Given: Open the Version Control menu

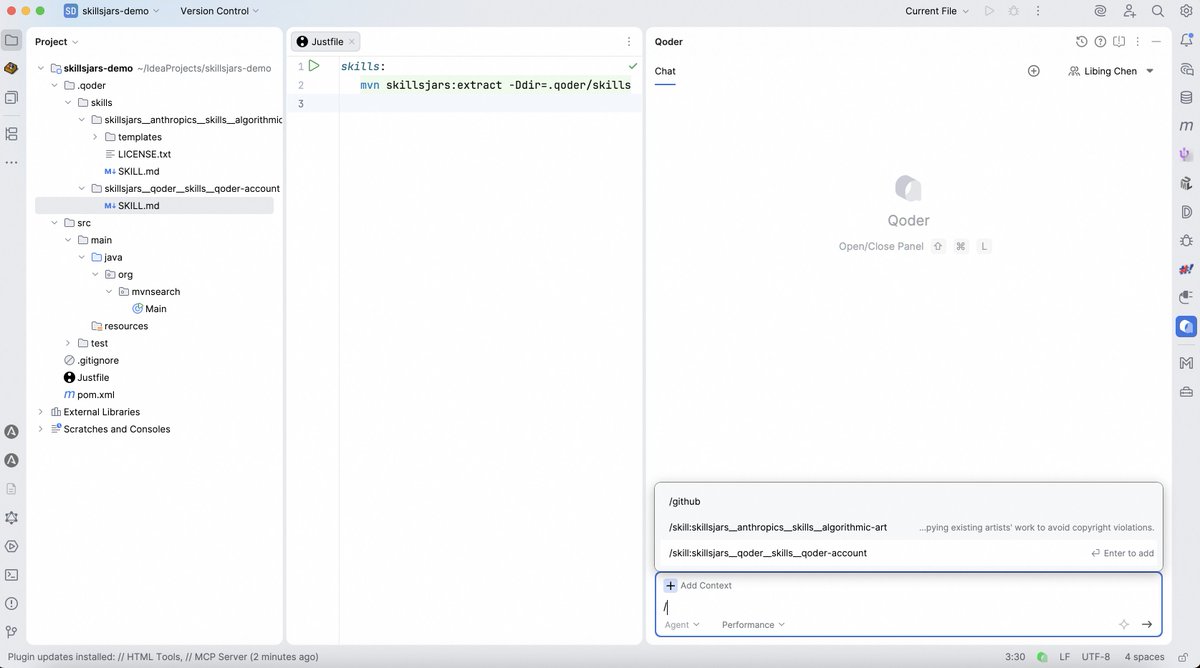Looking at the screenshot, I should (x=219, y=11).
